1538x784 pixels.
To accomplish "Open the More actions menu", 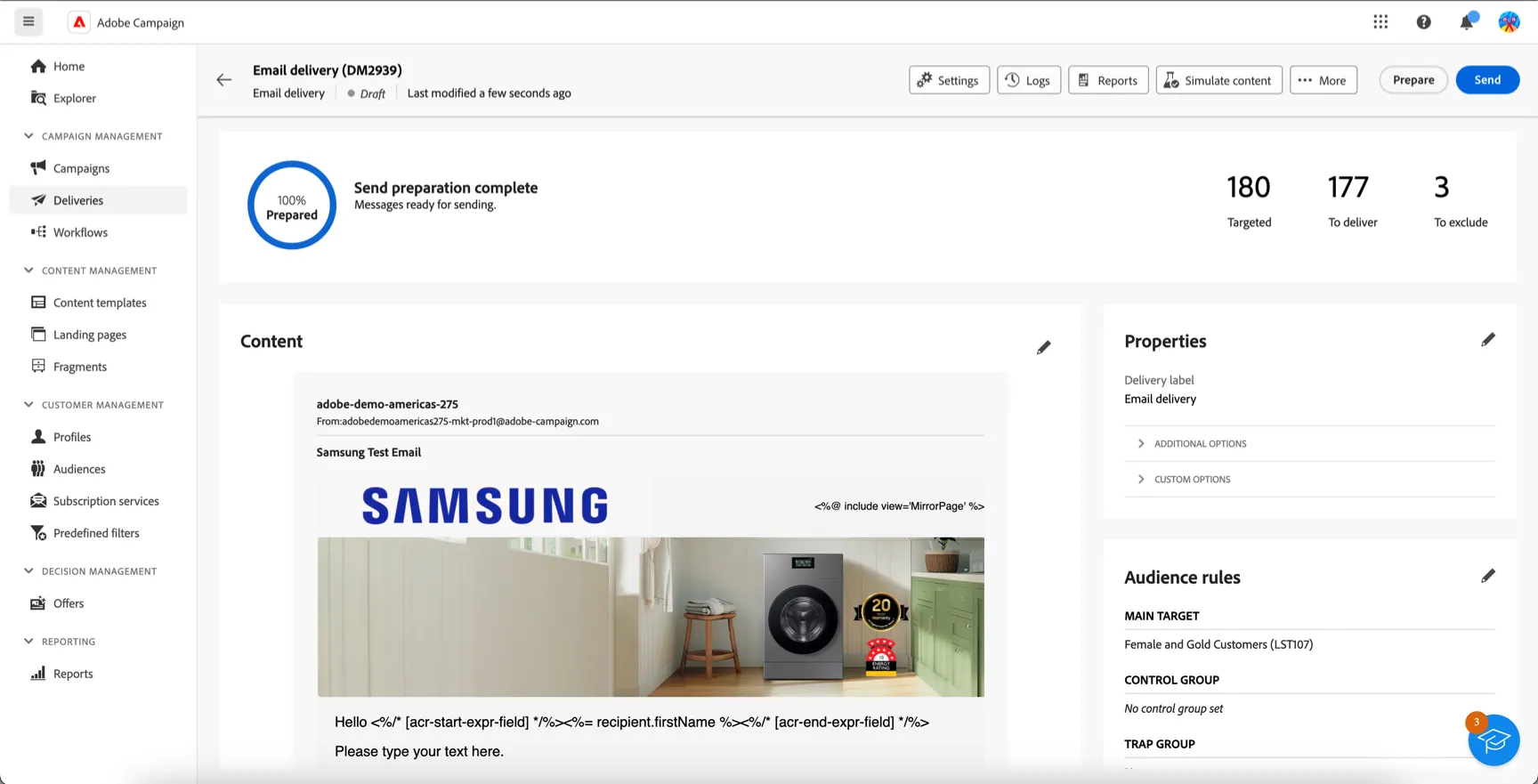I will 1323,80.
